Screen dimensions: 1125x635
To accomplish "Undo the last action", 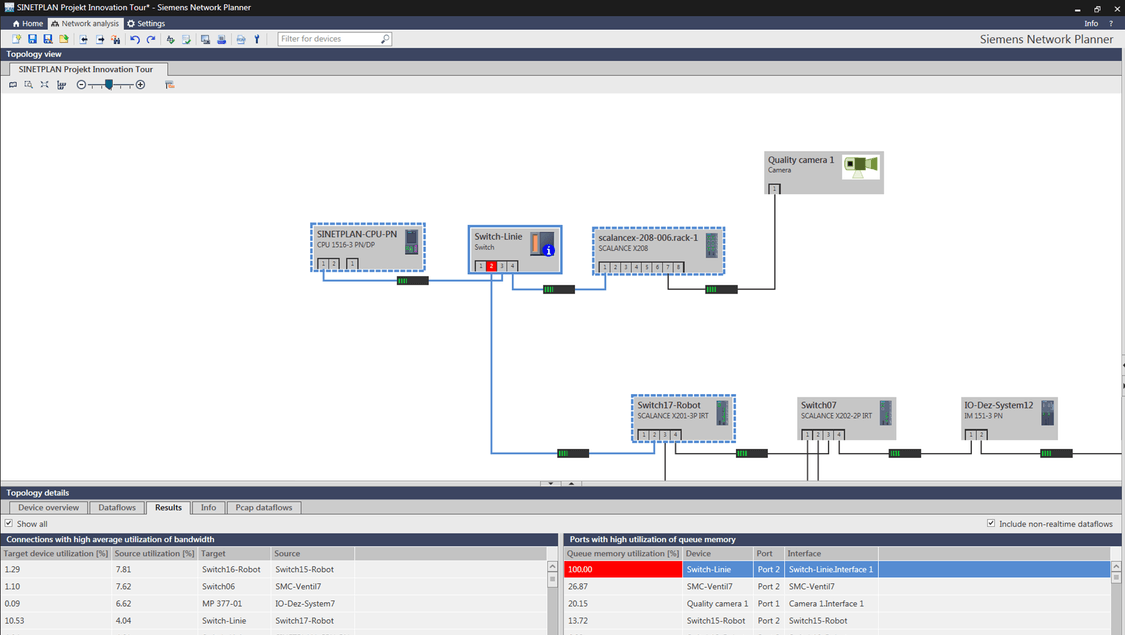I will pos(135,39).
